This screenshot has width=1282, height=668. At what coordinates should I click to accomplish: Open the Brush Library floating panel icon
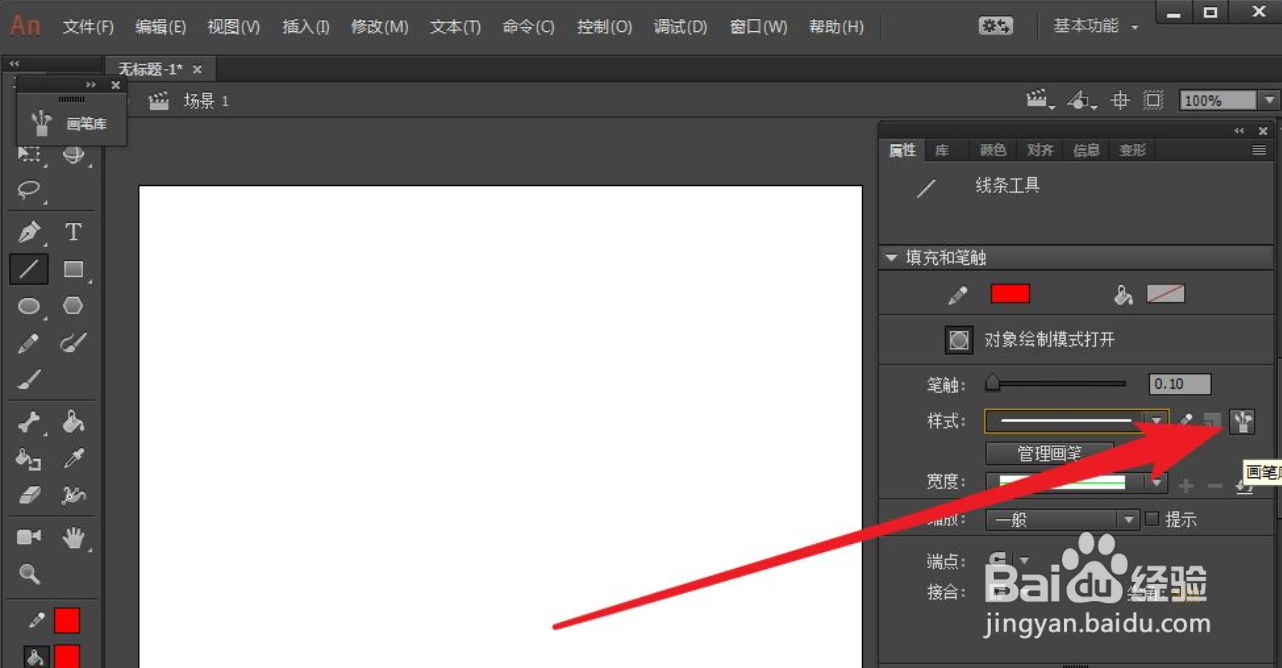(41, 123)
